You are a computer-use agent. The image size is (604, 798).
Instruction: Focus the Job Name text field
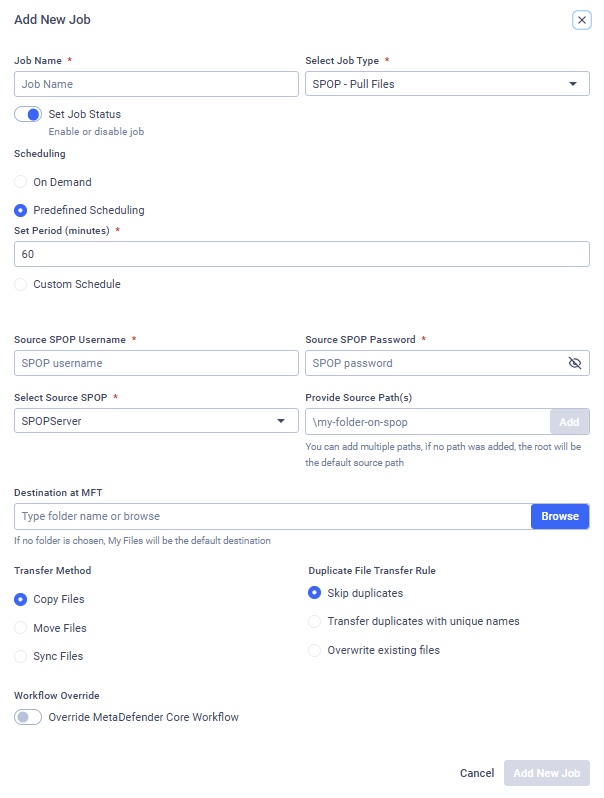tap(156, 84)
